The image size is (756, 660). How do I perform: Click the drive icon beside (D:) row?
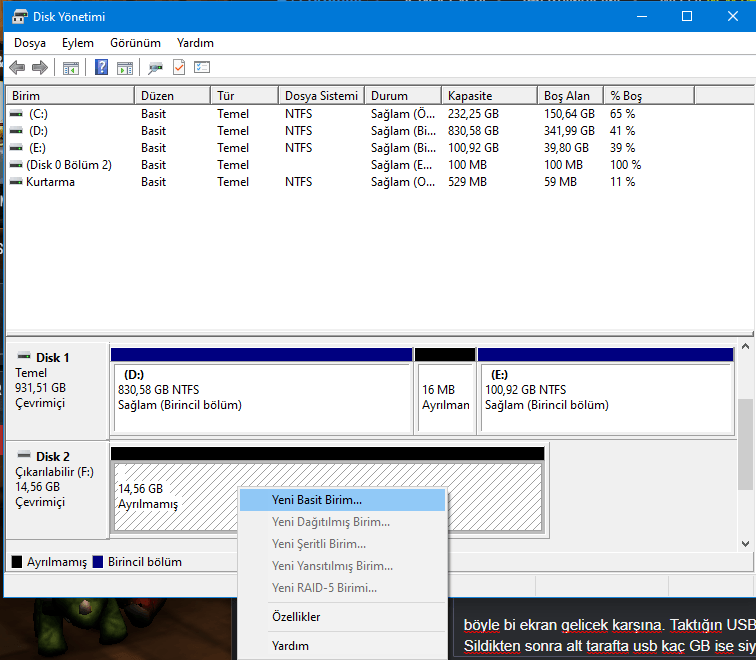[x=16, y=131]
